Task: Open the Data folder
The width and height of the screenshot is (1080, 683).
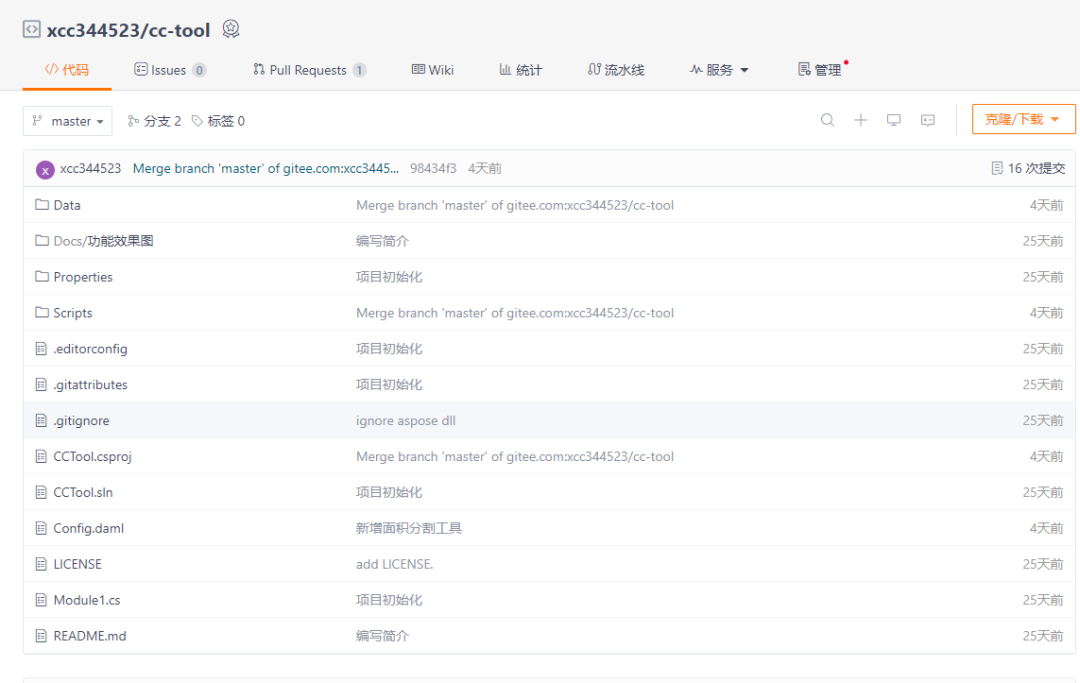Action: [x=67, y=205]
